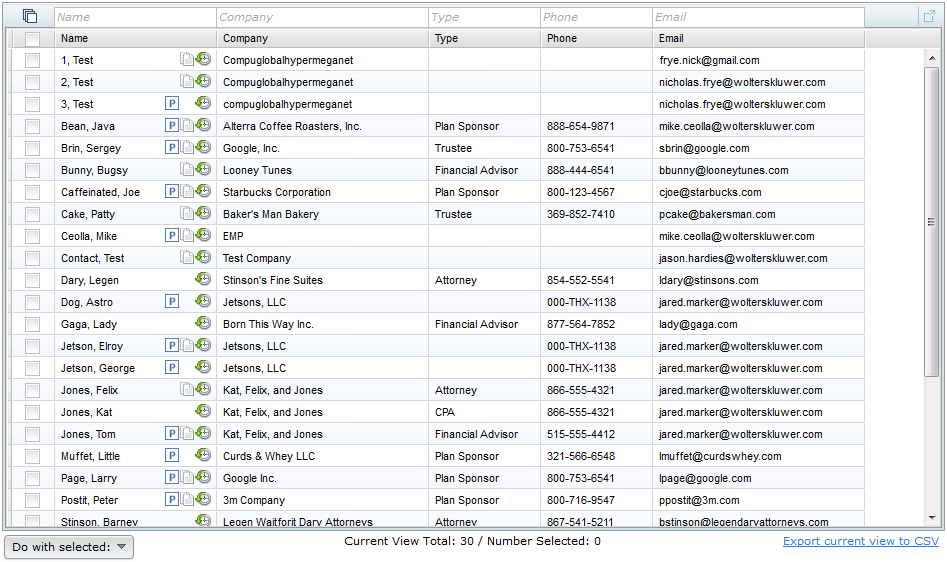Click the Company filter input field

tap(323, 17)
